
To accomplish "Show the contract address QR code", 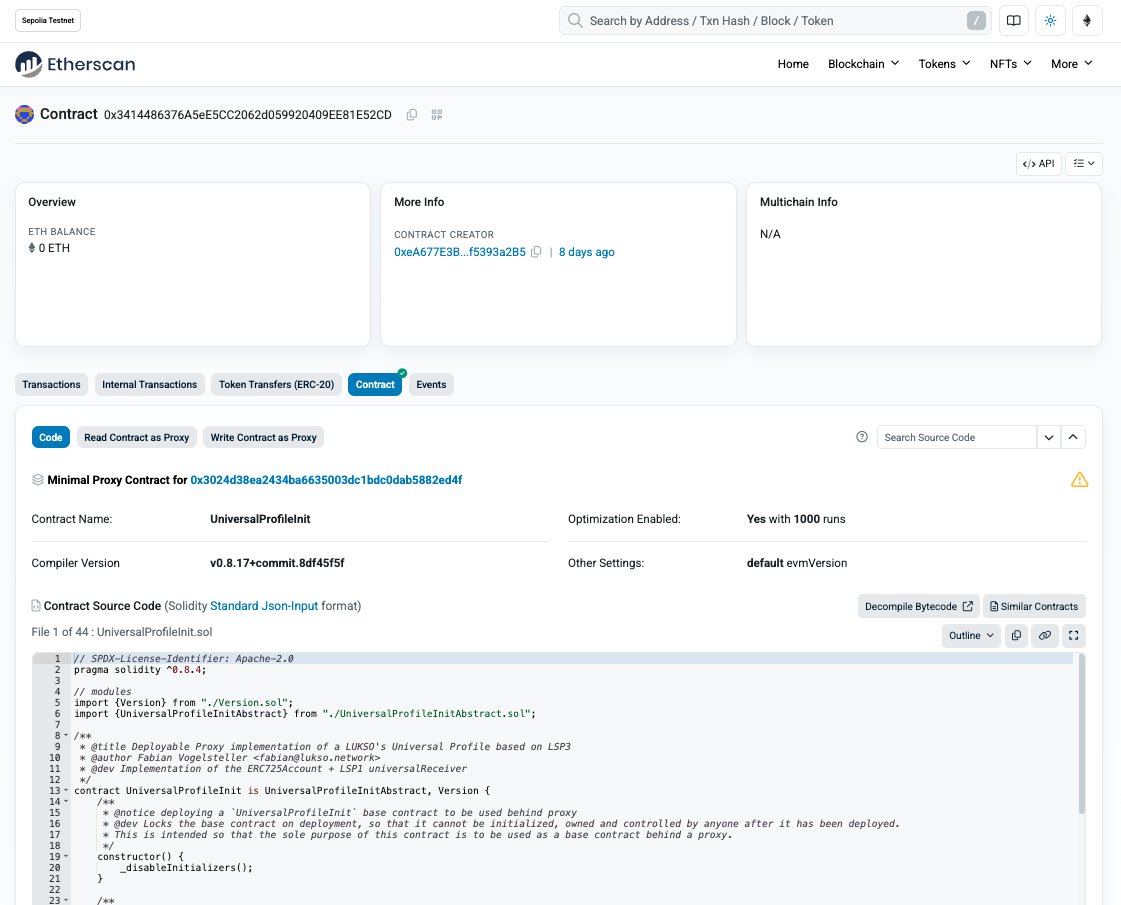I will tap(436, 115).
